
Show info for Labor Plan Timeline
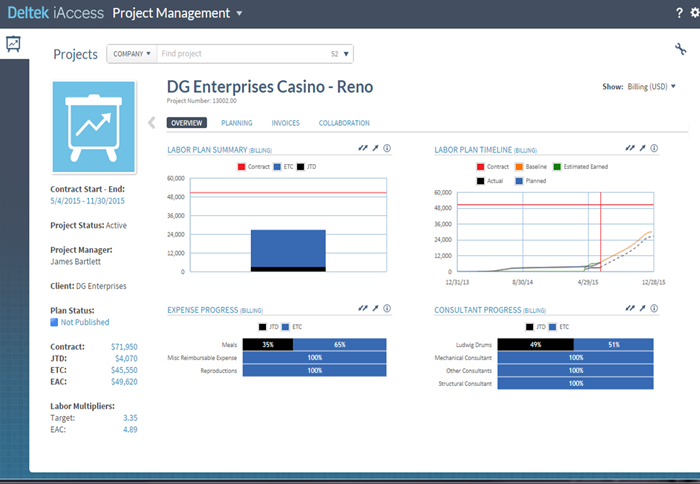[654, 148]
